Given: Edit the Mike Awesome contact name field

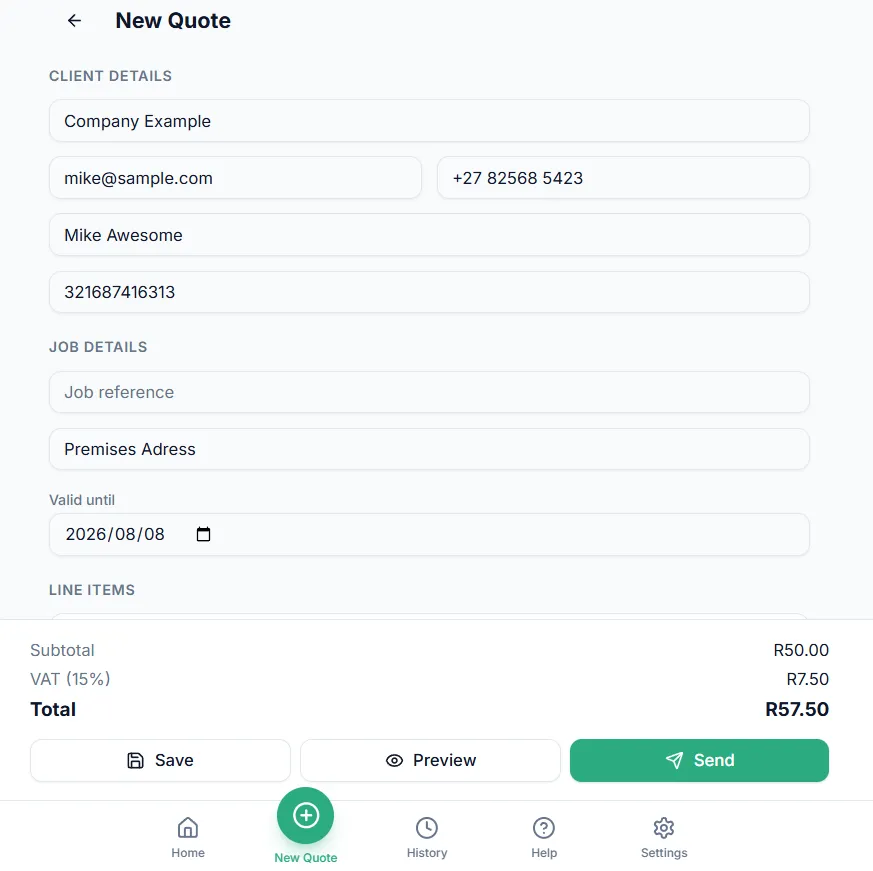Looking at the screenshot, I should [x=429, y=235].
